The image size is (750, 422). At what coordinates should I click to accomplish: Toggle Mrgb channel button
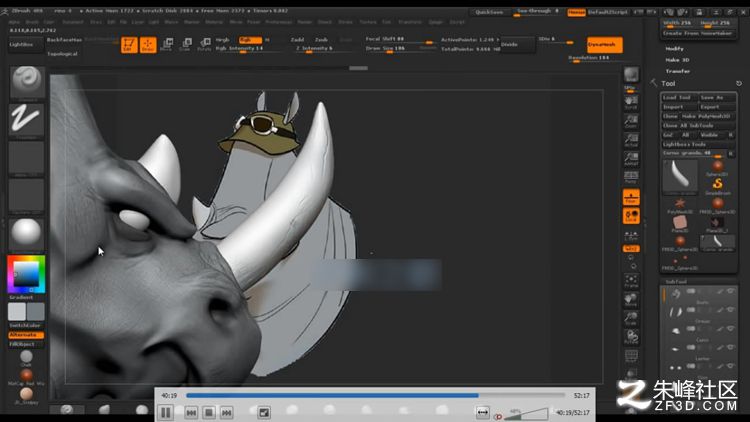tap(222, 40)
